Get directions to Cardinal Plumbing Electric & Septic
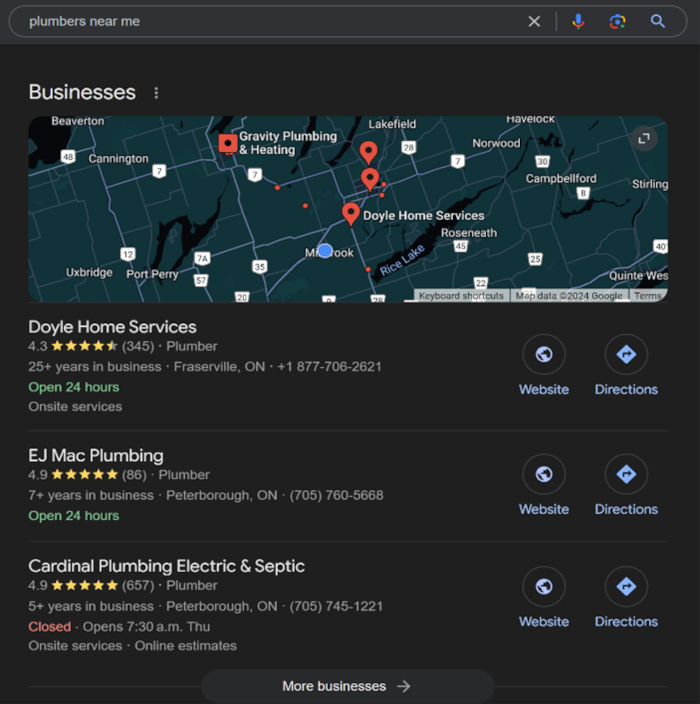Image resolution: width=700 pixels, height=704 pixels. (626, 597)
